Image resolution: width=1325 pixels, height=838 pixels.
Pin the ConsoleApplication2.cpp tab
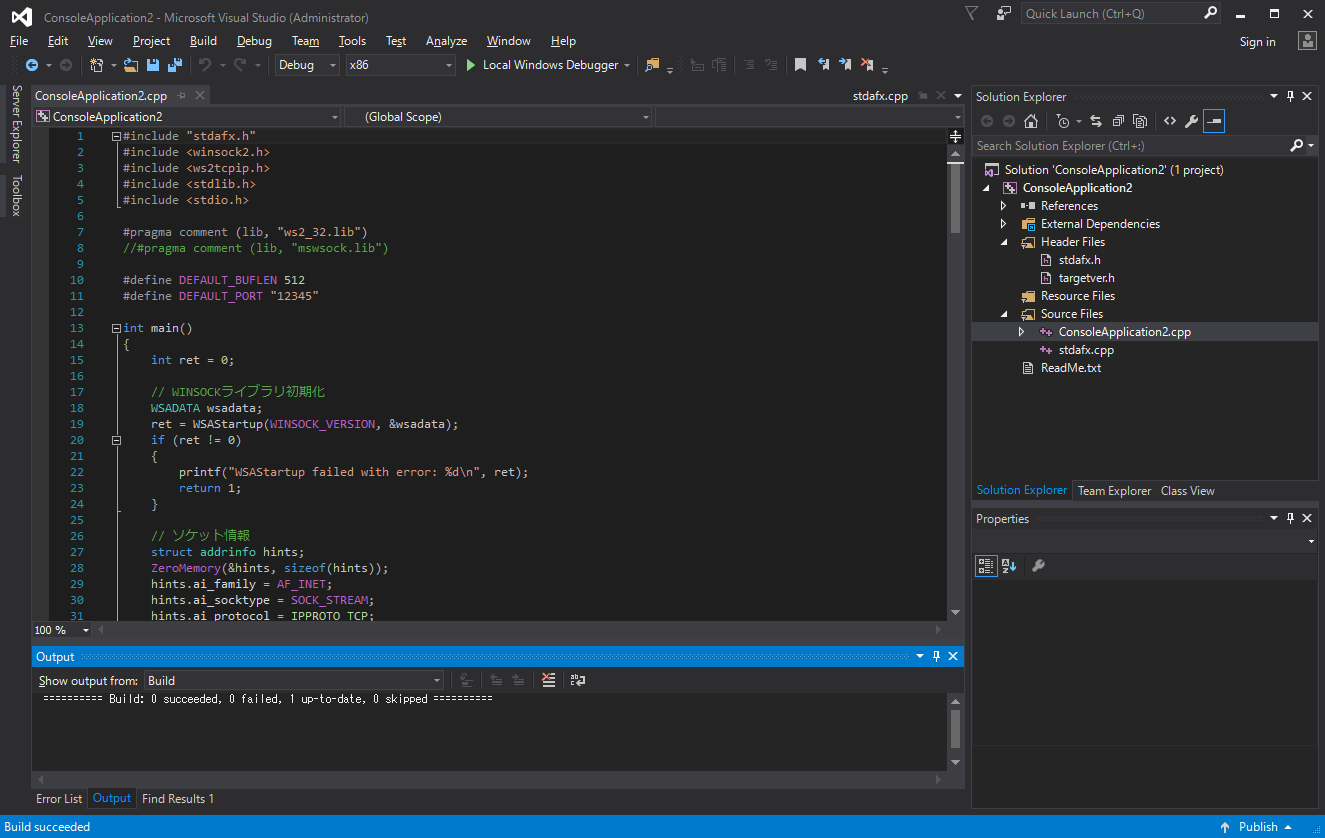pyautogui.click(x=181, y=96)
